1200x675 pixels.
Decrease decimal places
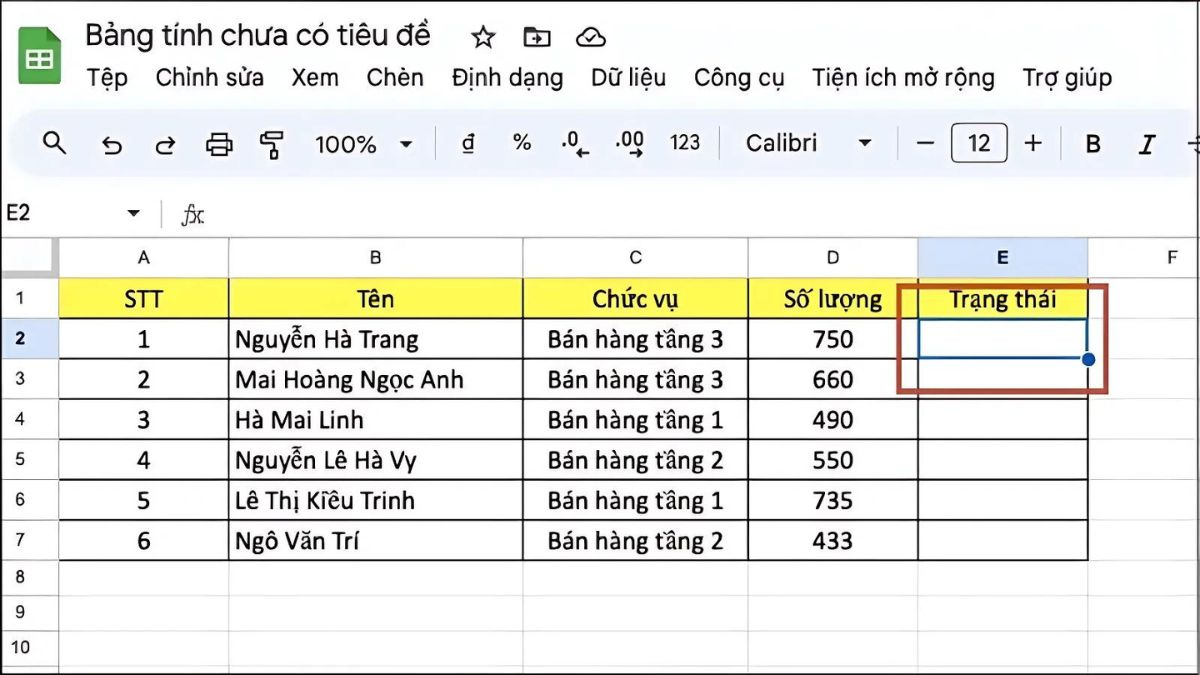click(x=575, y=144)
